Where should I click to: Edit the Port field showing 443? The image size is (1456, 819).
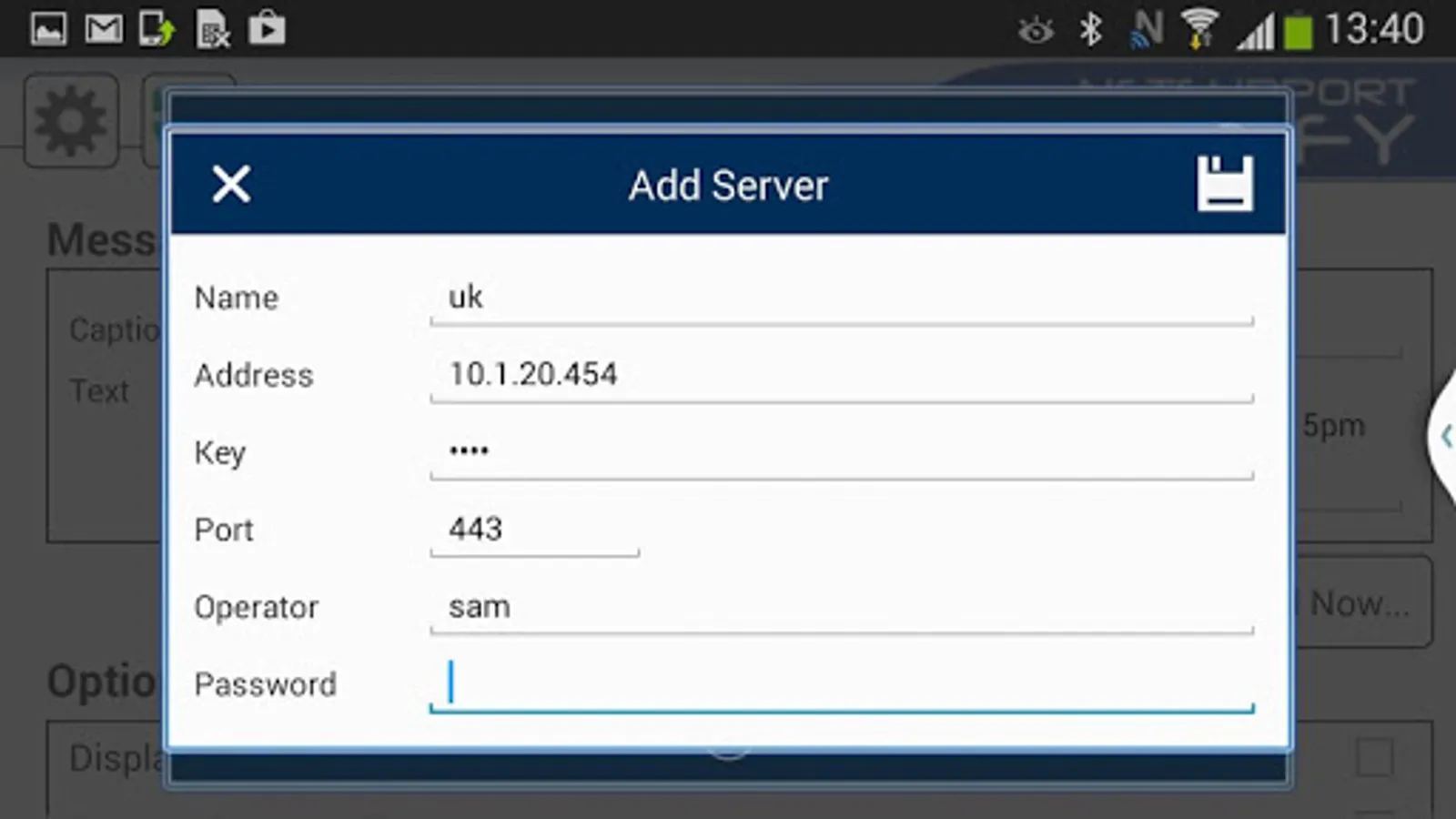point(535,530)
